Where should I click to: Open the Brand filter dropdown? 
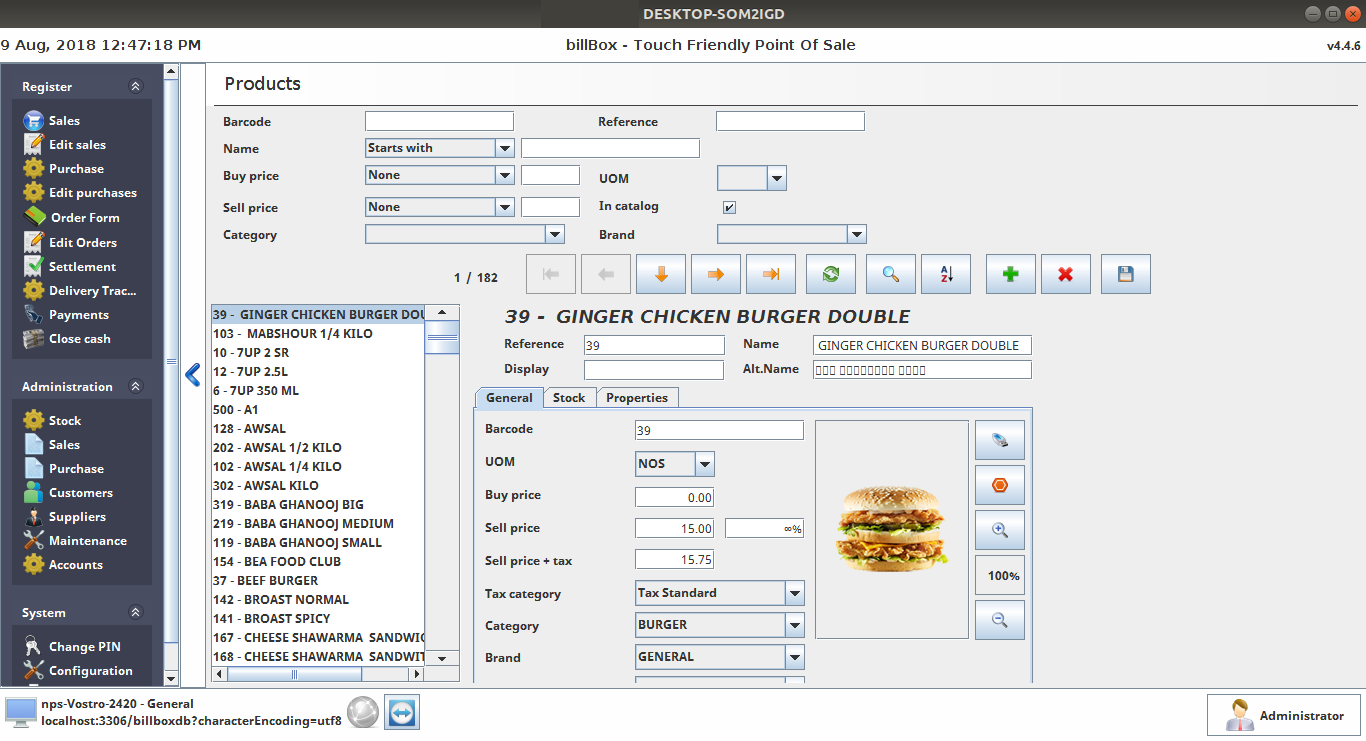point(855,234)
